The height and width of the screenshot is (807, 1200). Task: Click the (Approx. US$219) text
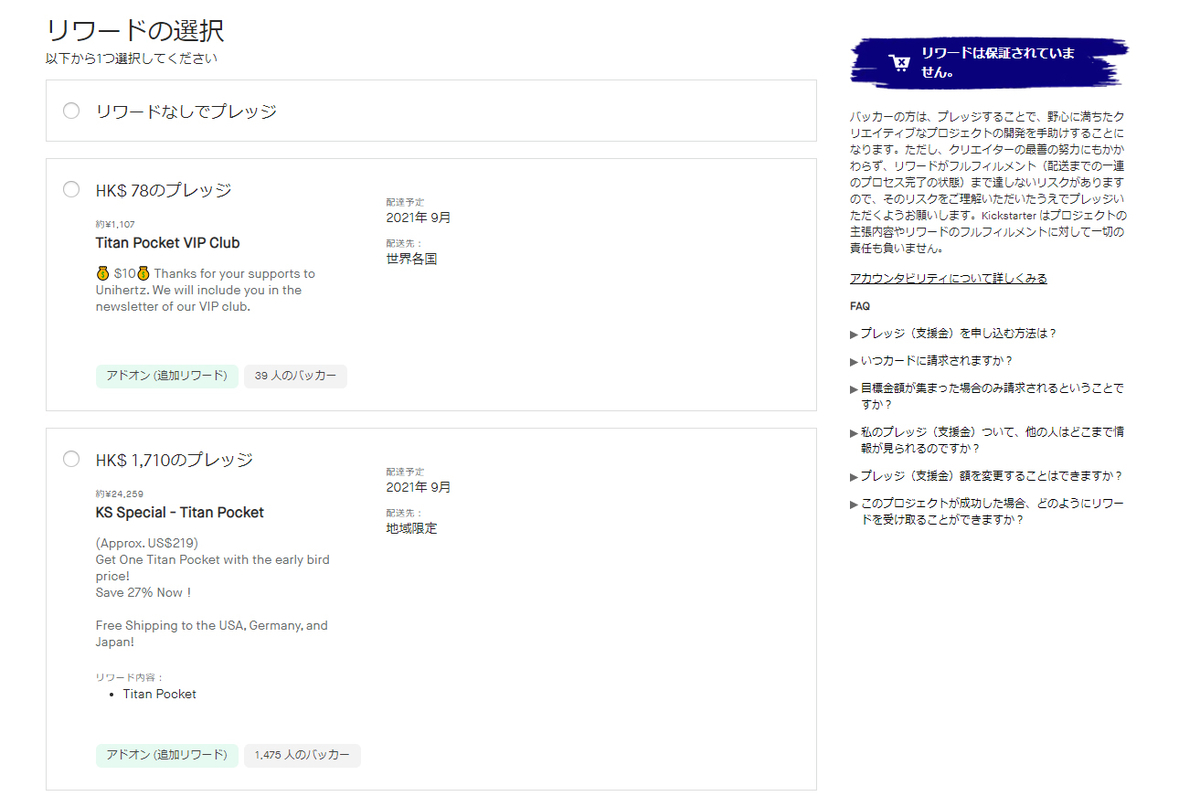[x=147, y=543]
